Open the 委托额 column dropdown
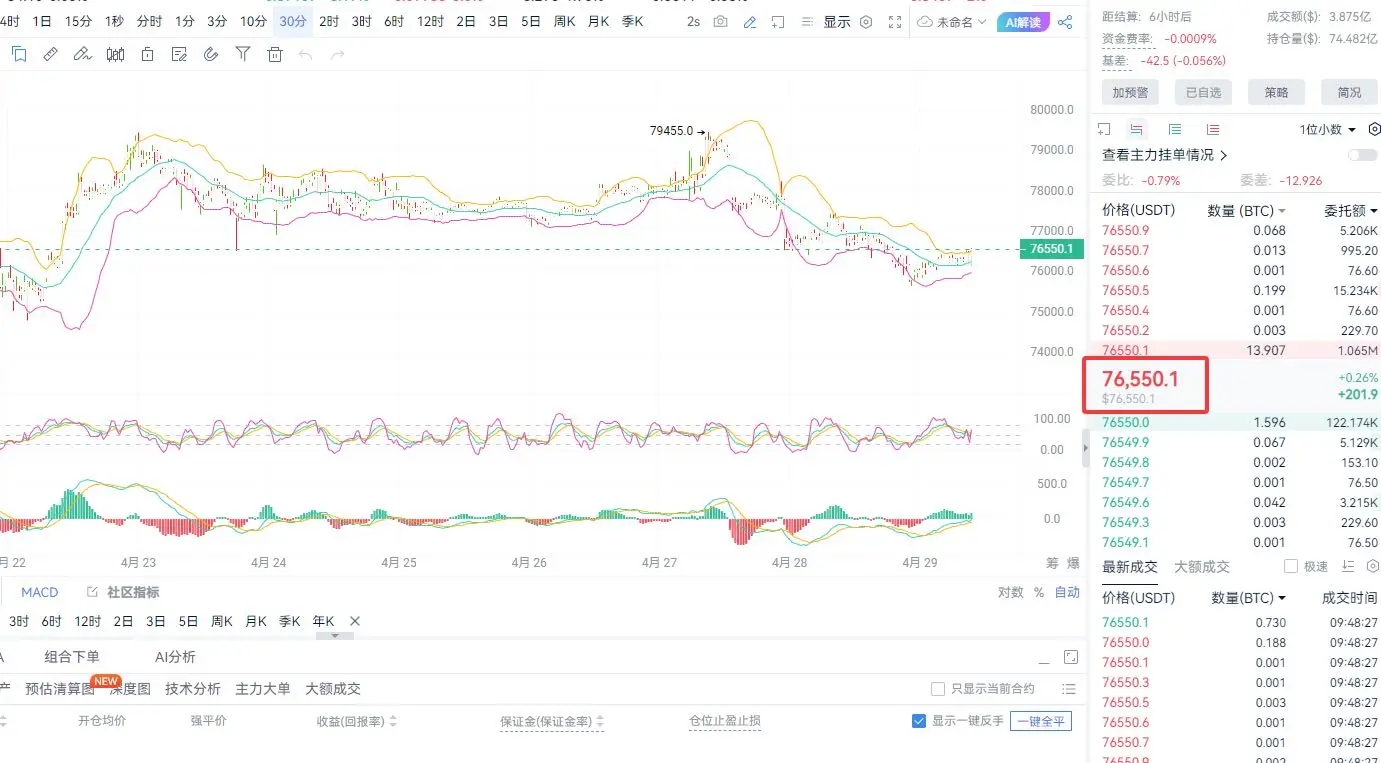This screenshot has width=1381, height=763. point(1351,211)
